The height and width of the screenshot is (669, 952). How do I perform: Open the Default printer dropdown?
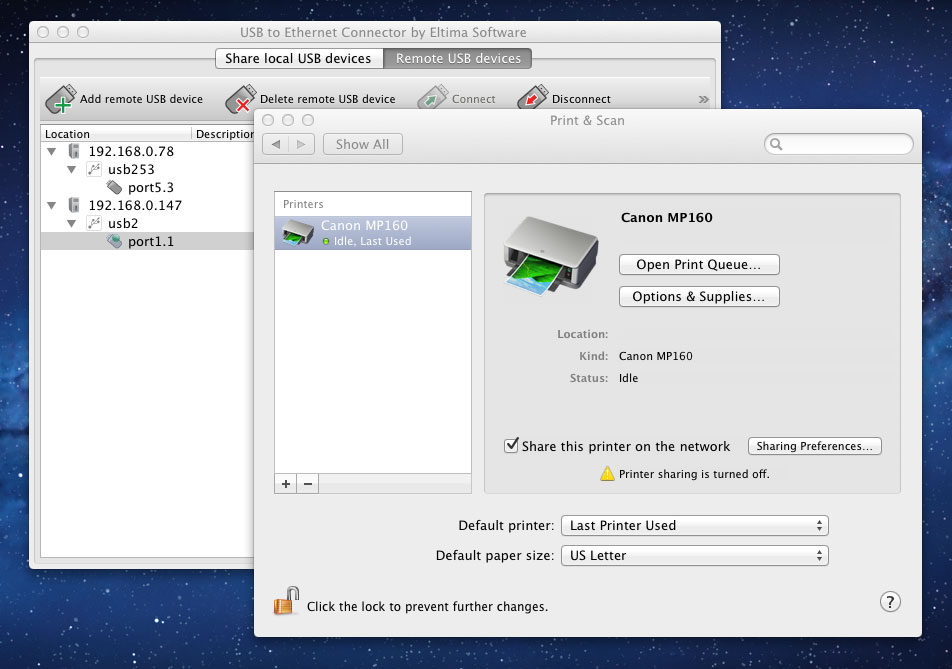tap(695, 526)
